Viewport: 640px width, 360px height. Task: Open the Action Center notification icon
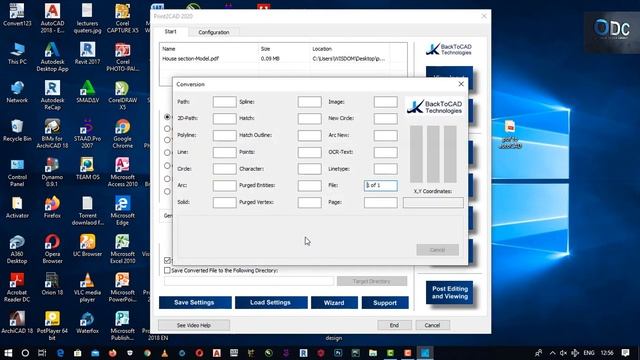click(x=625, y=353)
